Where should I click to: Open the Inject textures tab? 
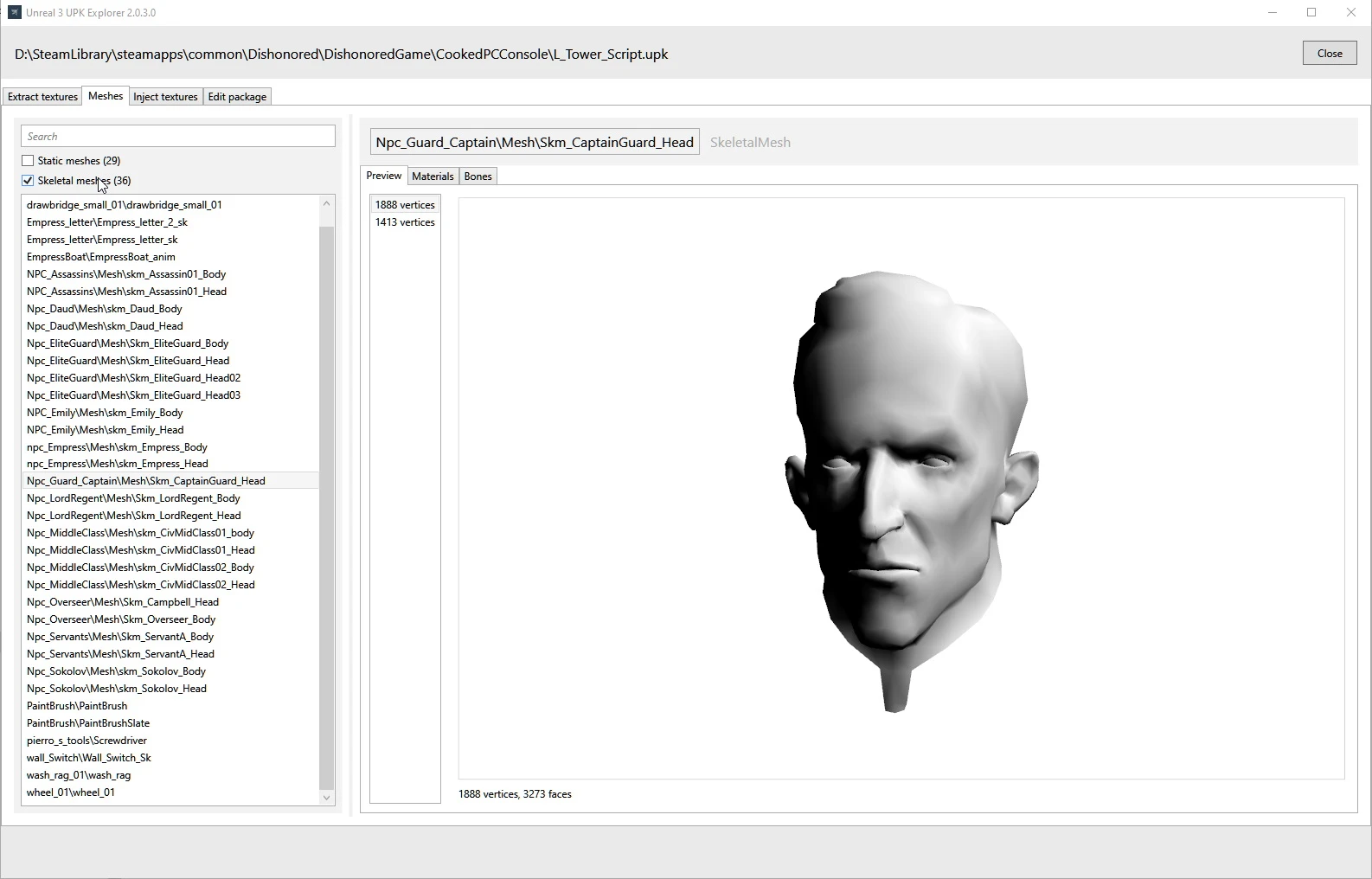tap(165, 97)
